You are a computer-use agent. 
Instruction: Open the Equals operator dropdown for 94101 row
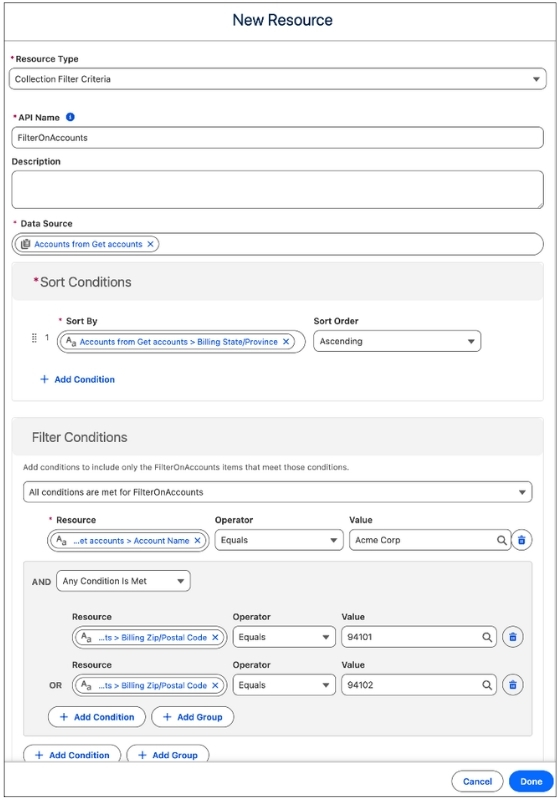(284, 637)
